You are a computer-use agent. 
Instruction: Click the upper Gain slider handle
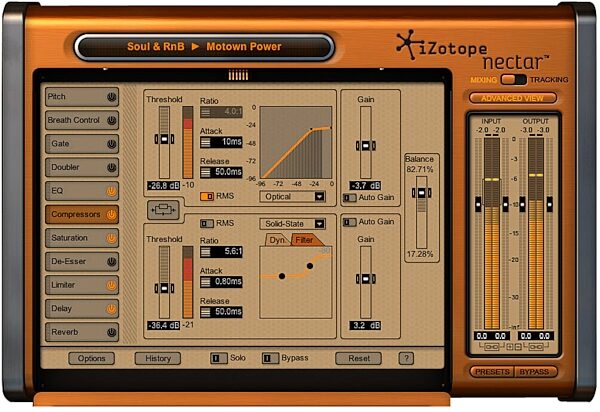pos(365,146)
